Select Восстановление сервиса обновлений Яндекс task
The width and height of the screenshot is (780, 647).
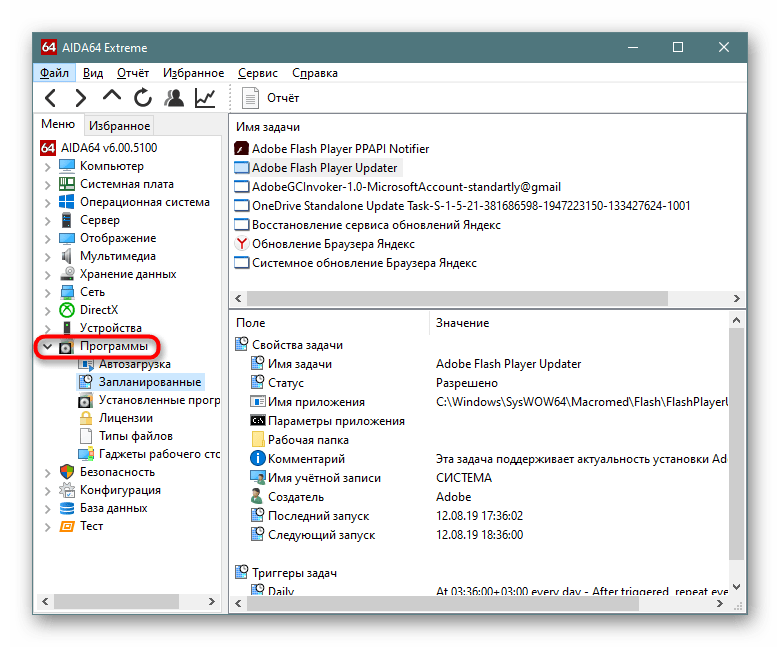[x=367, y=225]
